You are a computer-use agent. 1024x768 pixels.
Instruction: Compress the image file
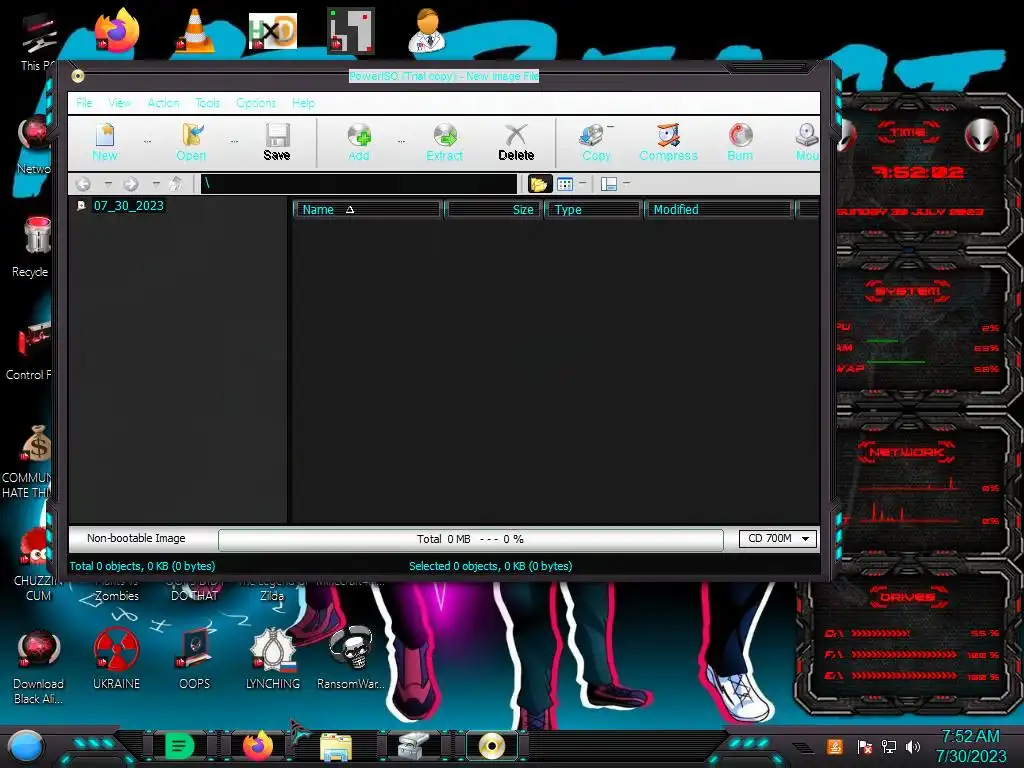668,142
